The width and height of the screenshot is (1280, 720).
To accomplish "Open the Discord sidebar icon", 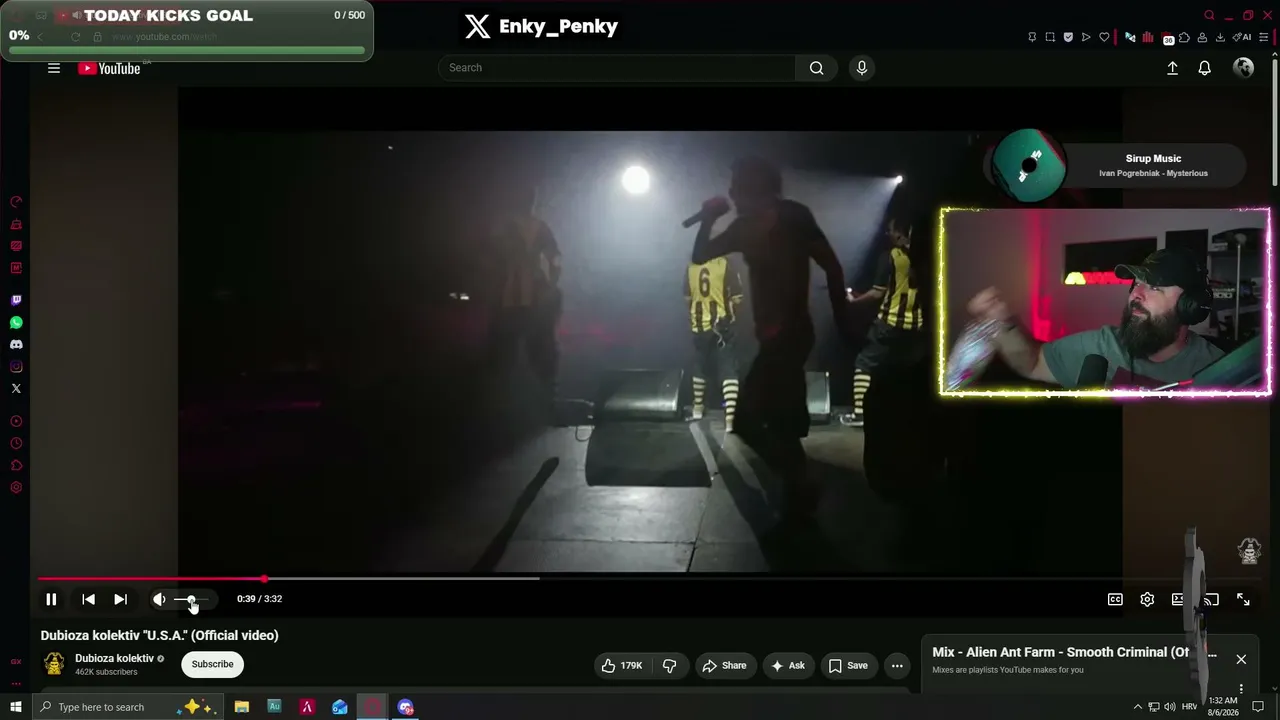I will (16, 344).
